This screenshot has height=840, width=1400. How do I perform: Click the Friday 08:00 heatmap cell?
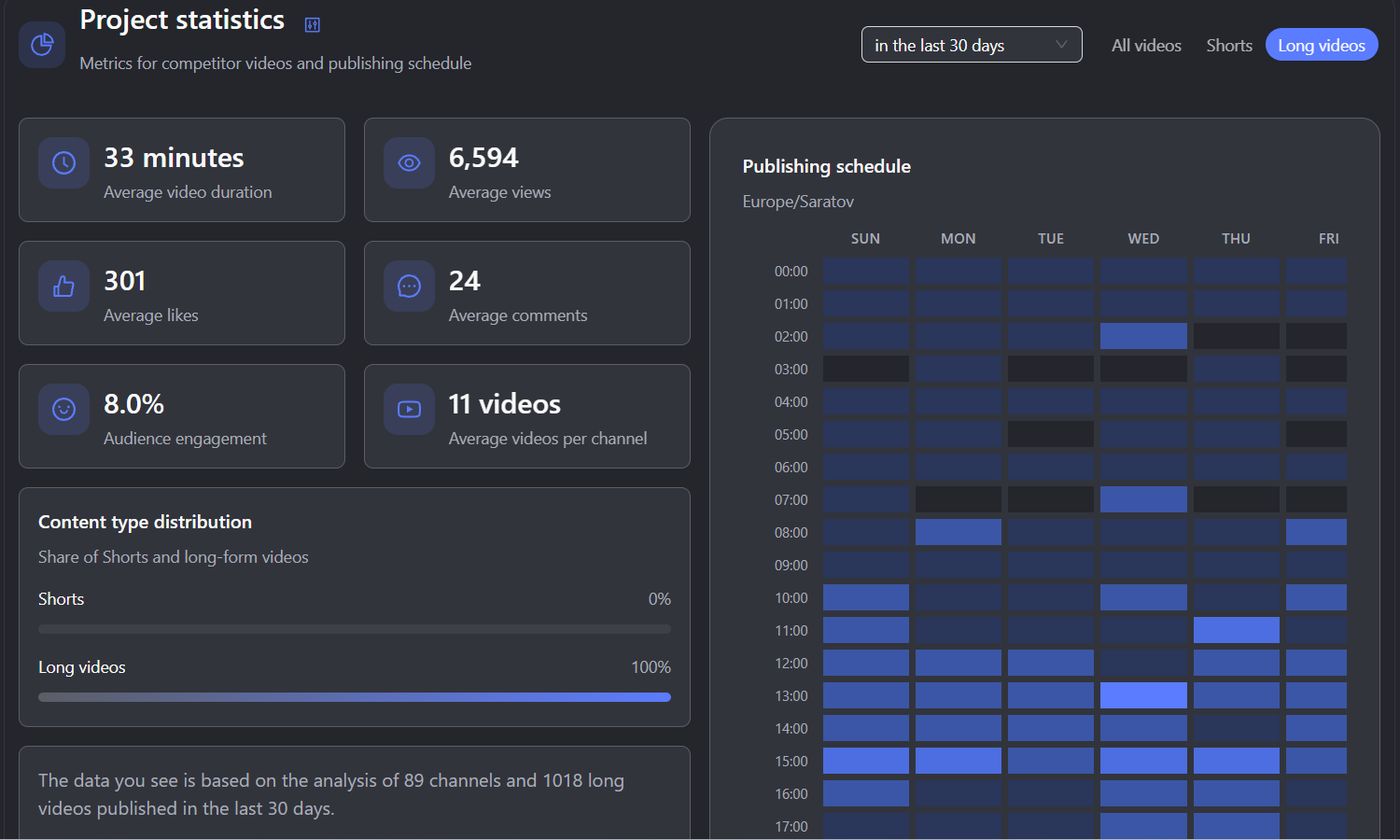click(x=1316, y=532)
